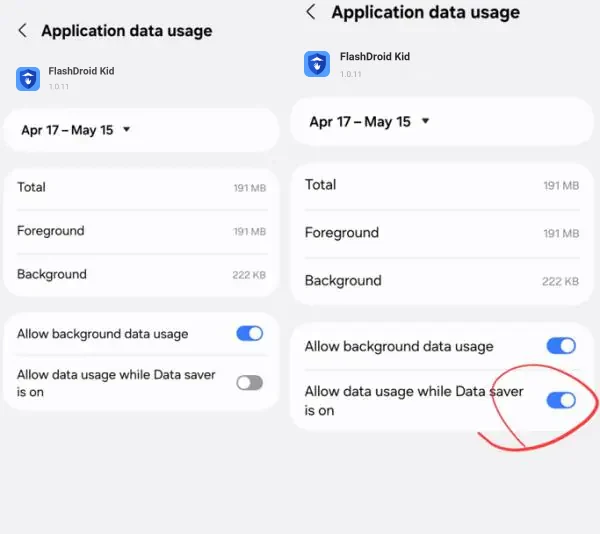
Task: Select Total row in right screenshot
Action: point(442,185)
